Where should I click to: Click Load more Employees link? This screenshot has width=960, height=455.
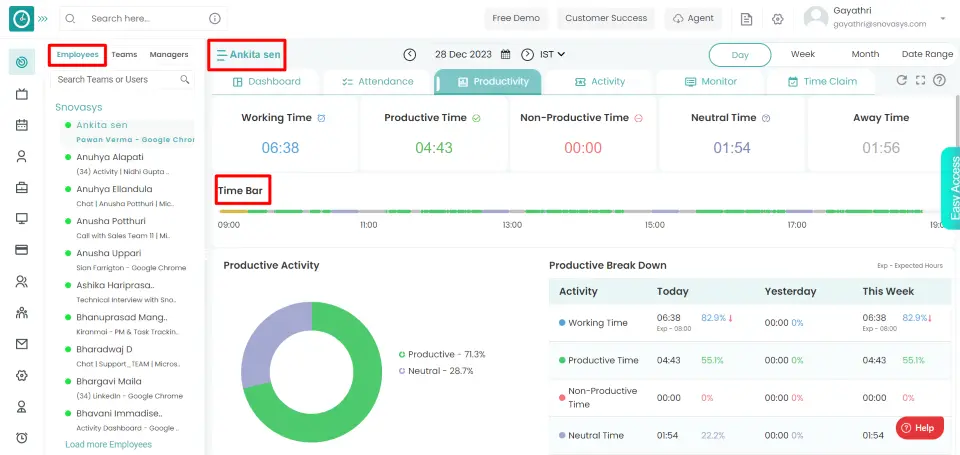click(x=108, y=444)
